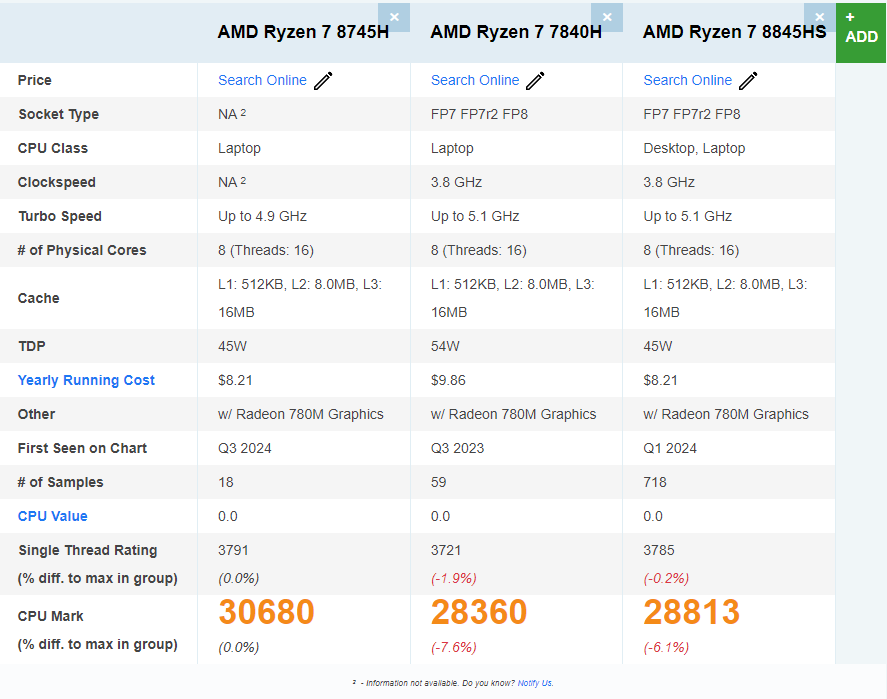This screenshot has height=699, width=887.
Task: Click CPU Mark score 30680
Action: click(x=266, y=612)
